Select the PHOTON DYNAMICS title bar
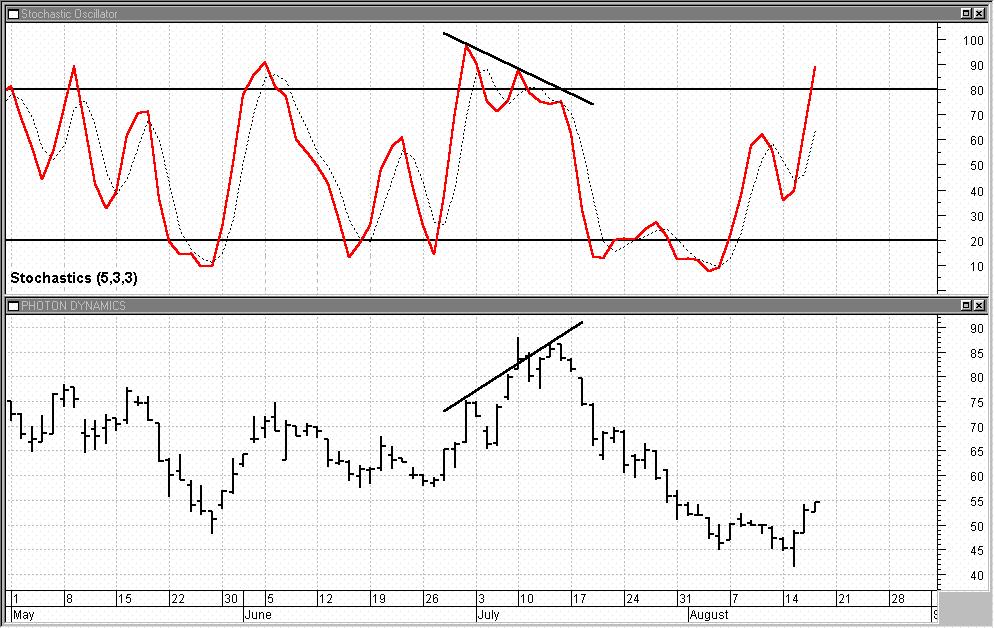Screen dimensions: 994x628 pyautogui.click(x=496, y=305)
